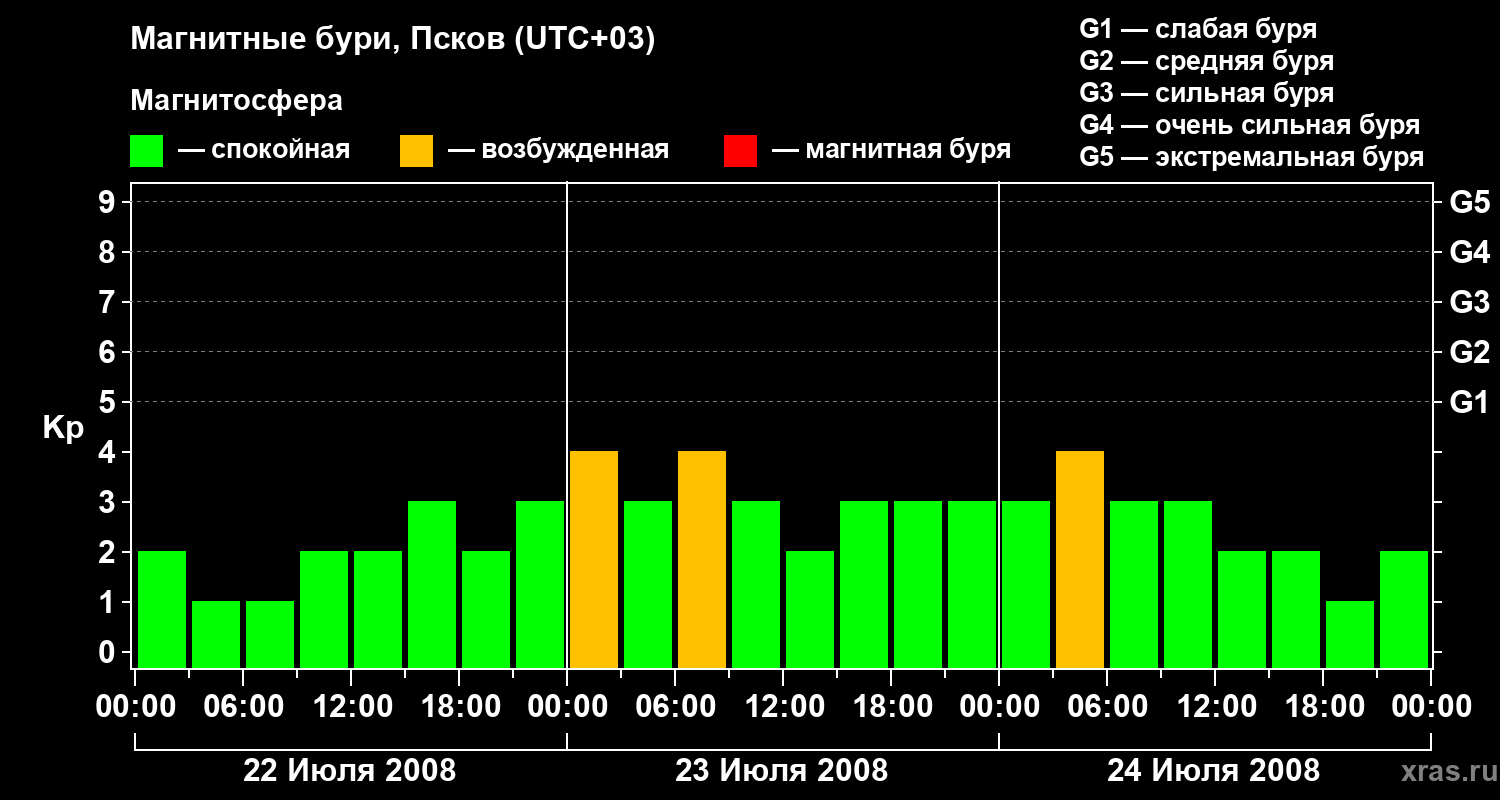Select the chart title 'Магнитные бури, Псков (UTC+03)'
Image resolution: width=1500 pixels, height=800 pixels.
coord(393,40)
